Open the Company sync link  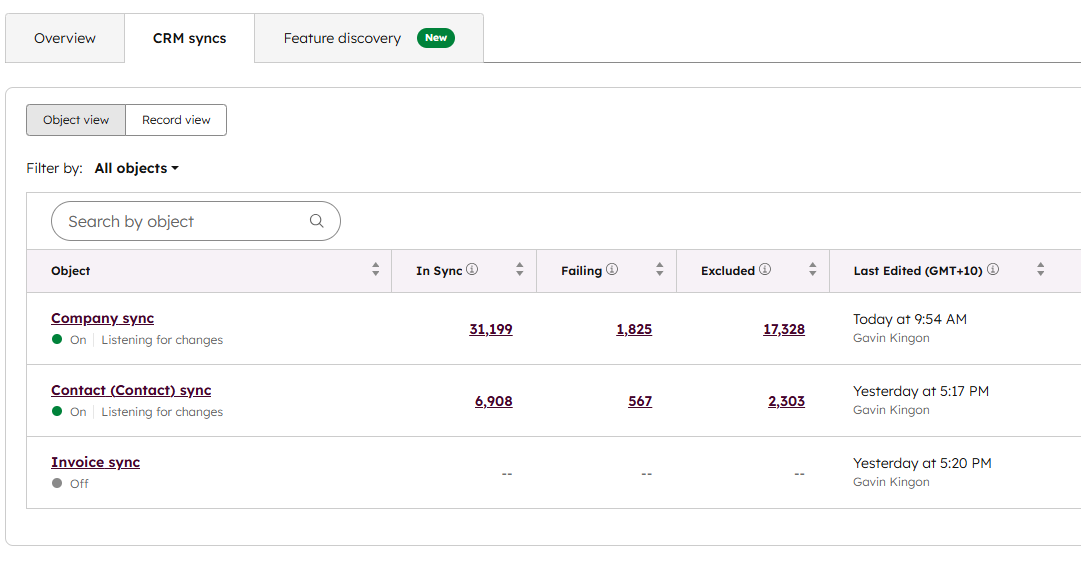103,318
